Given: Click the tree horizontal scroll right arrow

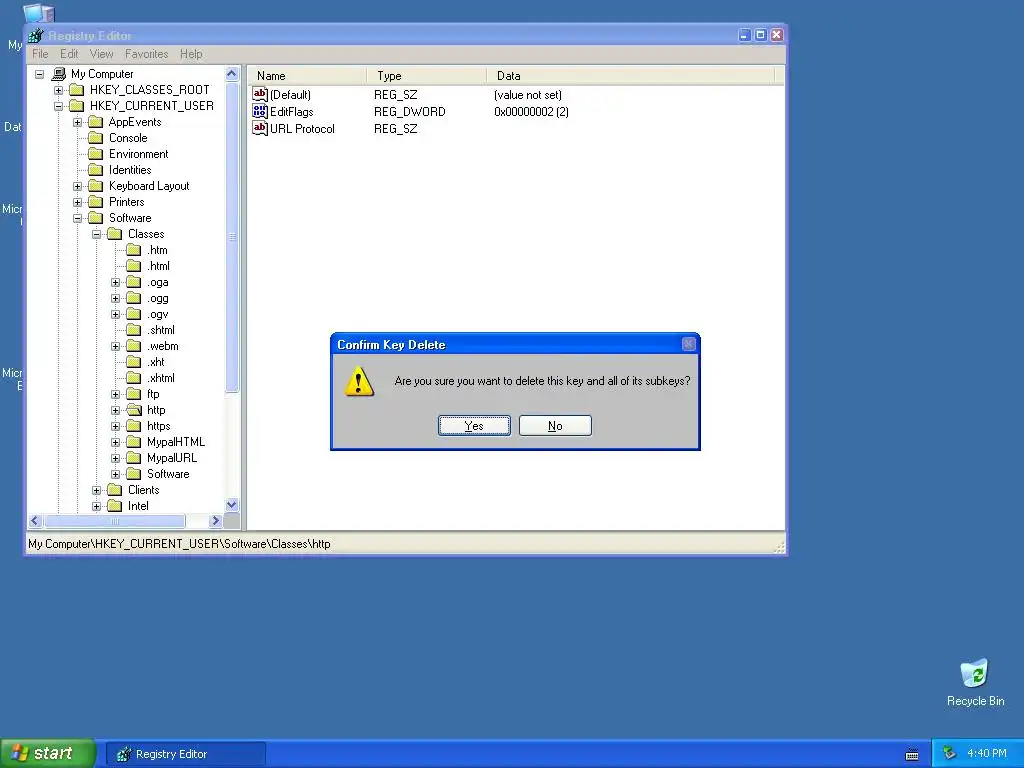Looking at the screenshot, I should [x=215, y=520].
